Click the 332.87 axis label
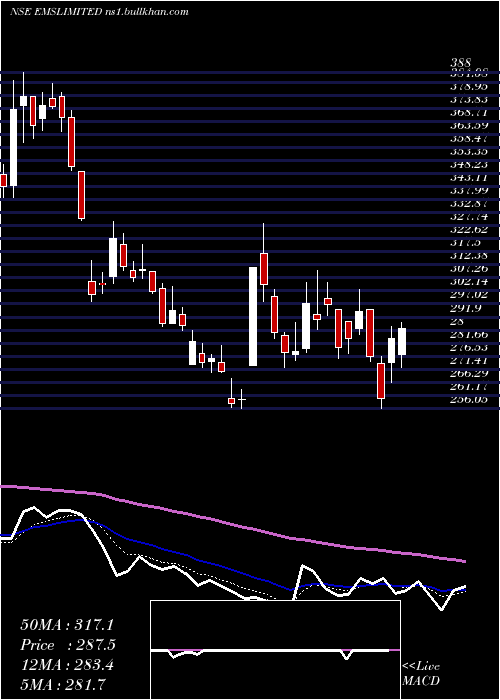Image resolution: width=500 pixels, height=700 pixels. [468, 204]
